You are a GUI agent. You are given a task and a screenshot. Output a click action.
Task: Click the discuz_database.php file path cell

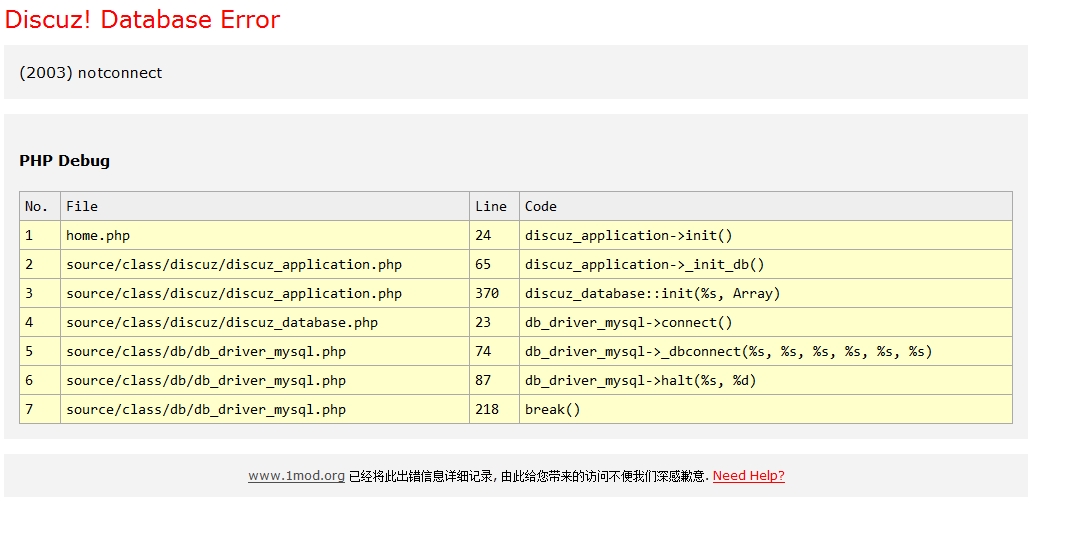222,322
